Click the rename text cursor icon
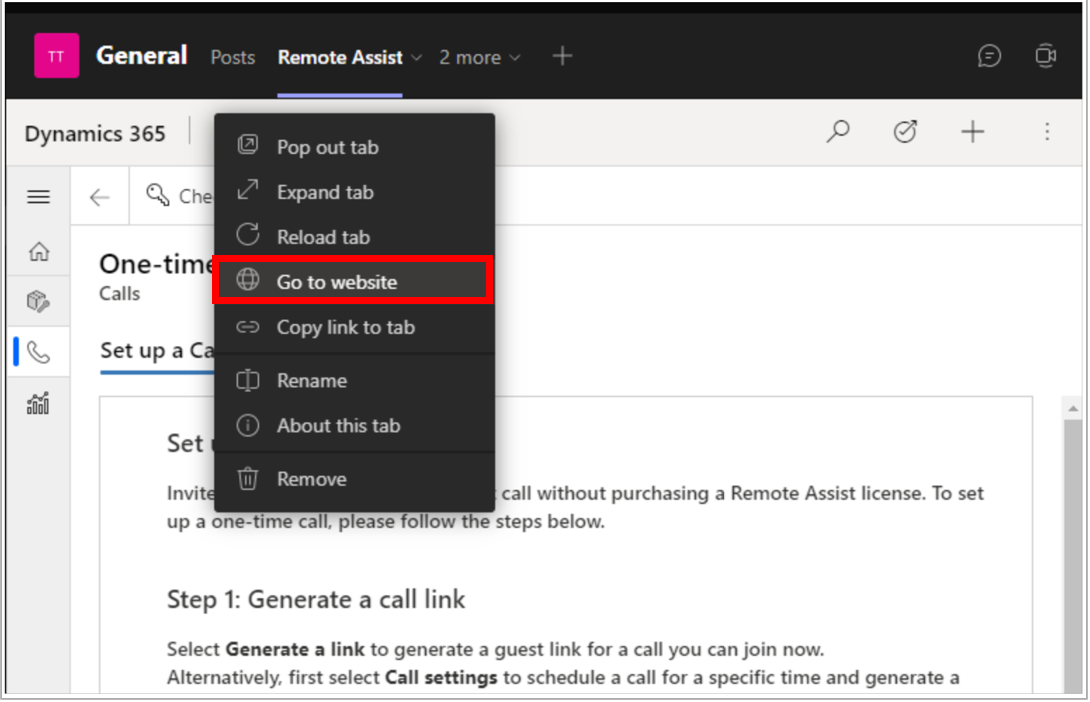 (x=247, y=379)
